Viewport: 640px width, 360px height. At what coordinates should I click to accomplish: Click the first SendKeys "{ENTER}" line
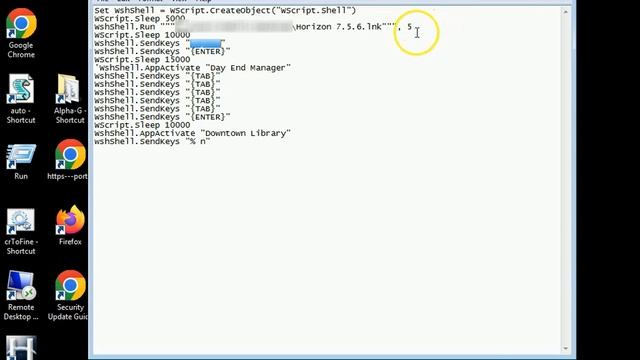[162, 51]
